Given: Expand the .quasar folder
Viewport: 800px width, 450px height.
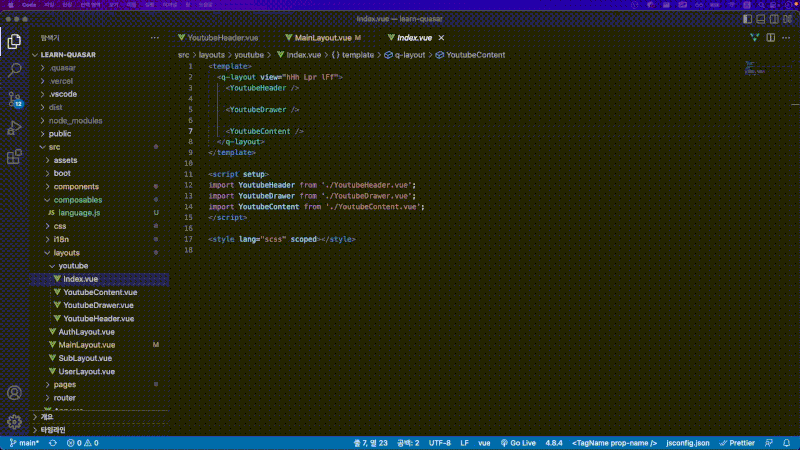Looking at the screenshot, I should [x=63, y=68].
